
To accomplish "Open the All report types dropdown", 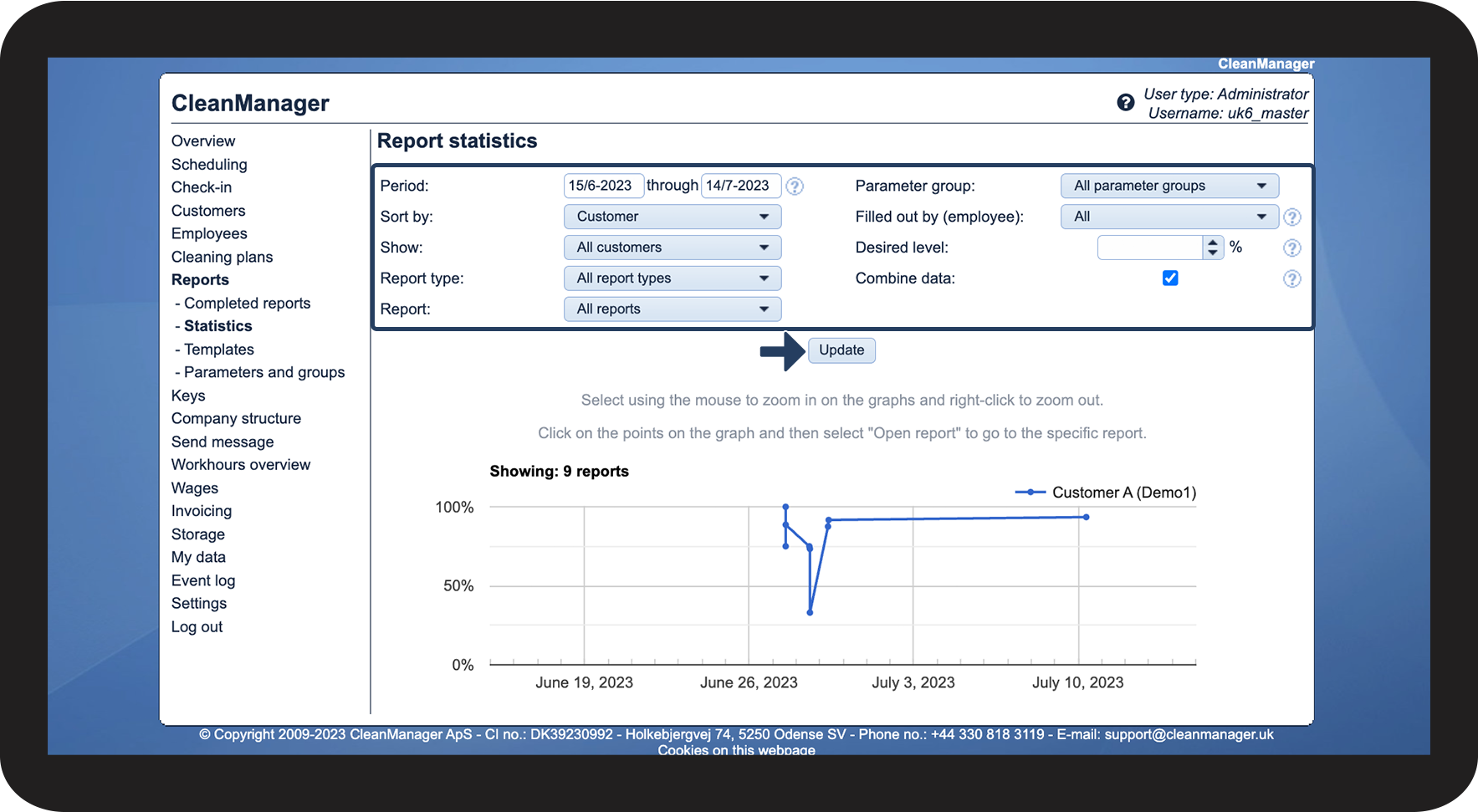I will click(672, 278).
